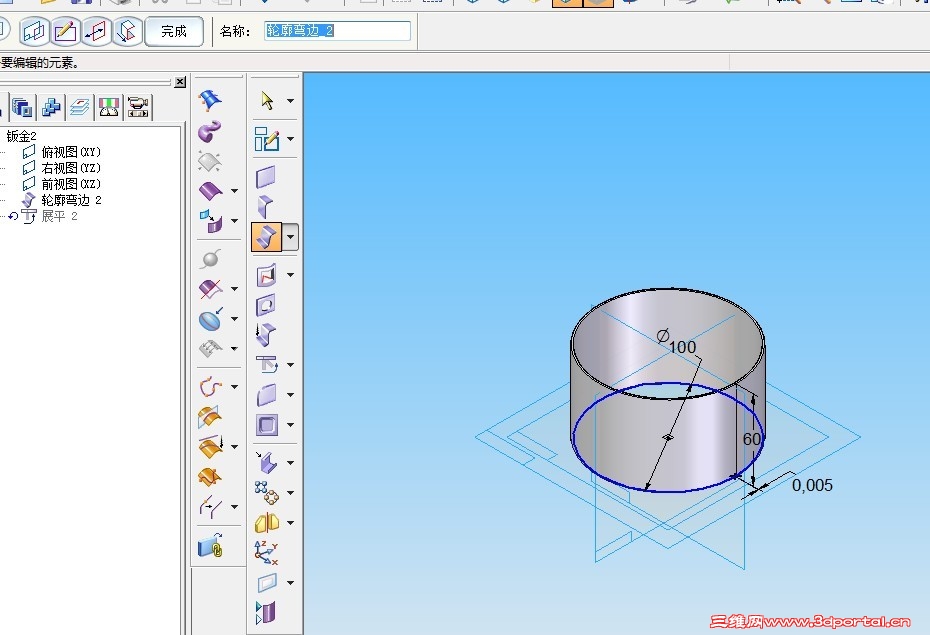The height and width of the screenshot is (635, 930).
Task: Click the grayed Bounded Surface icon
Action: (210, 161)
